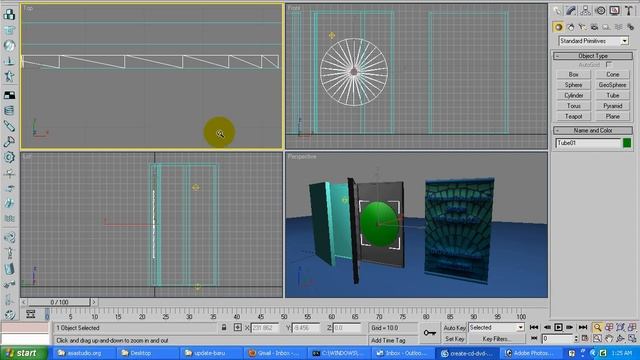Click the Tube01 object name field
640x360 pixels.
588,143
